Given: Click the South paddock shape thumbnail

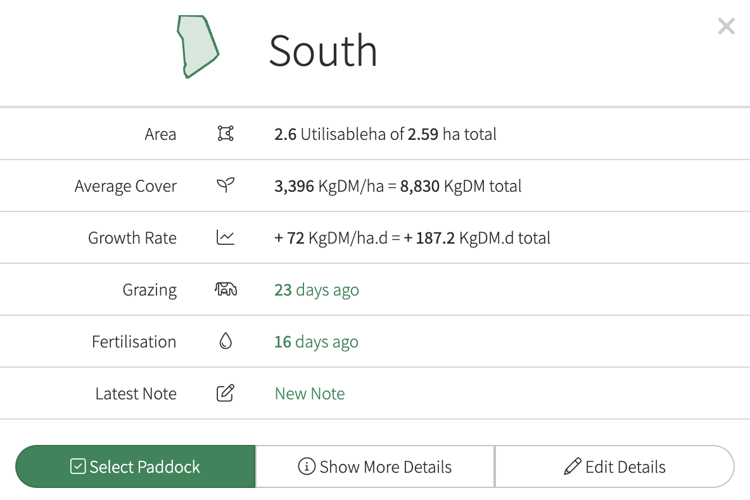Looking at the screenshot, I should (198, 46).
